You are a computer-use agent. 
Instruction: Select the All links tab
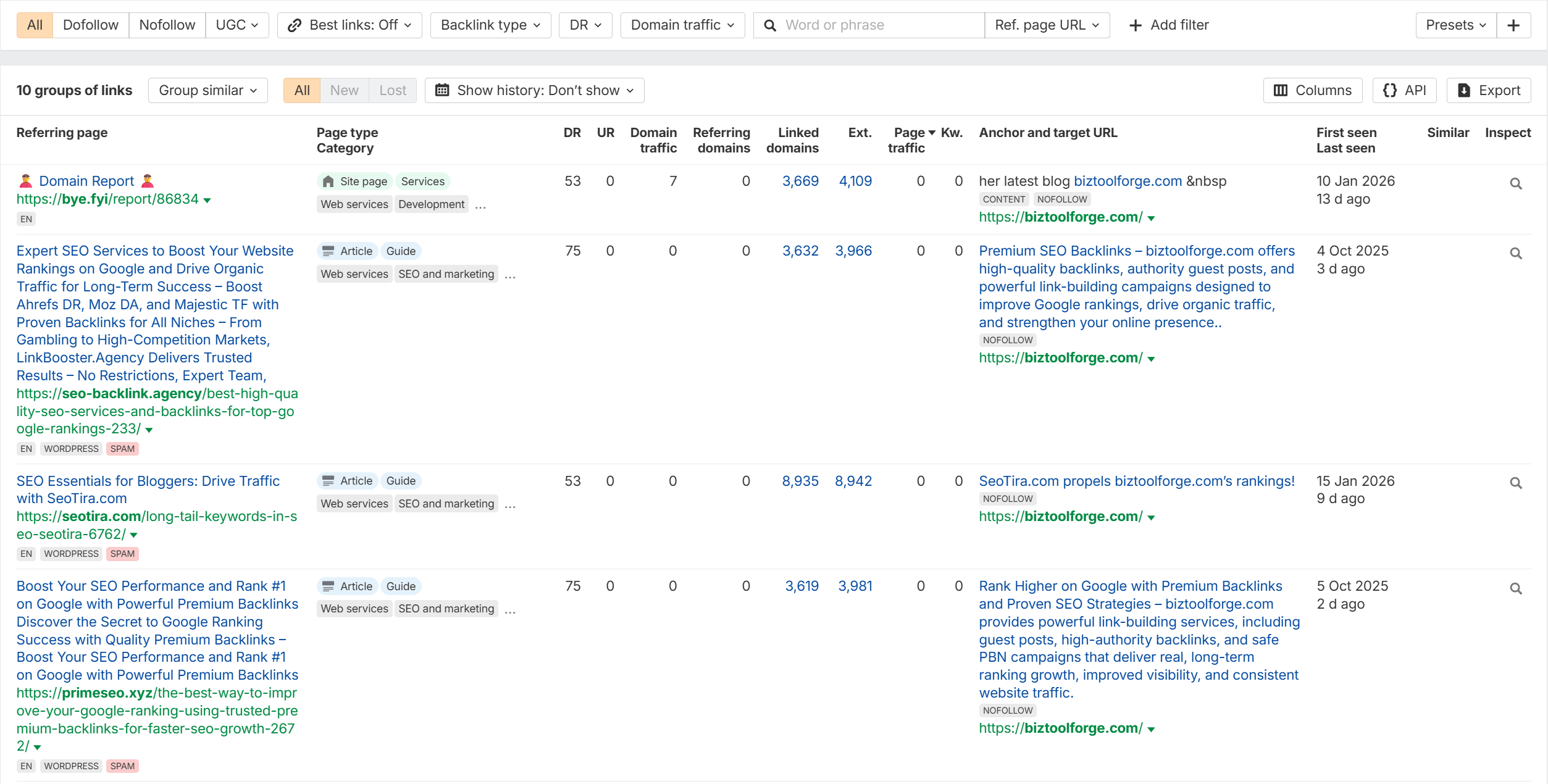301,90
